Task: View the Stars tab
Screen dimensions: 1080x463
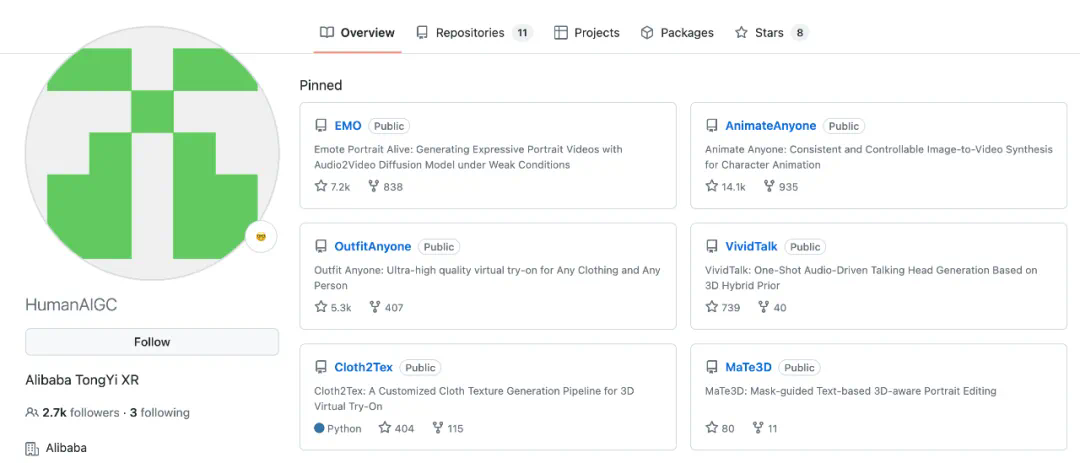Action: pyautogui.click(x=769, y=33)
